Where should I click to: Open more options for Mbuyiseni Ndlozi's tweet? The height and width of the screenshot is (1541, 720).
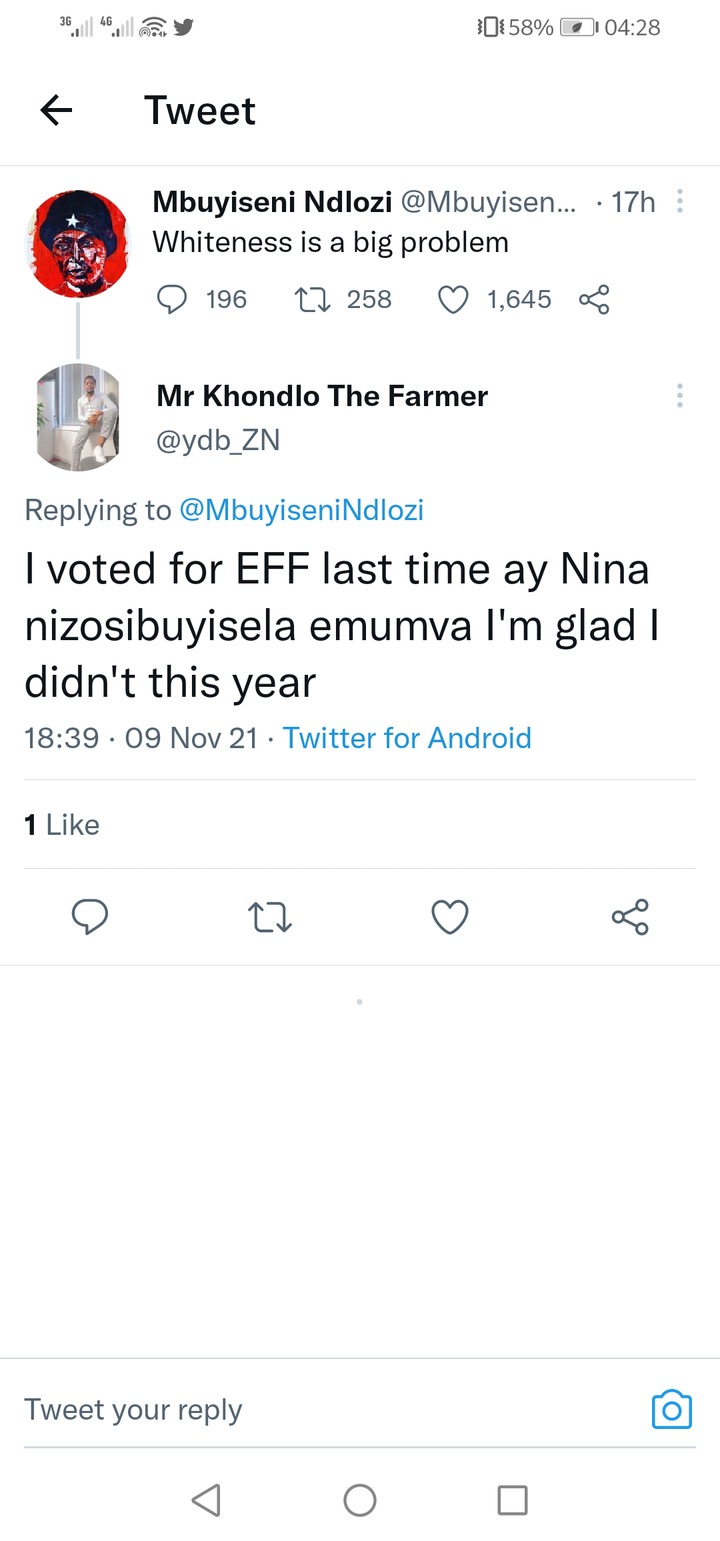coord(680,202)
